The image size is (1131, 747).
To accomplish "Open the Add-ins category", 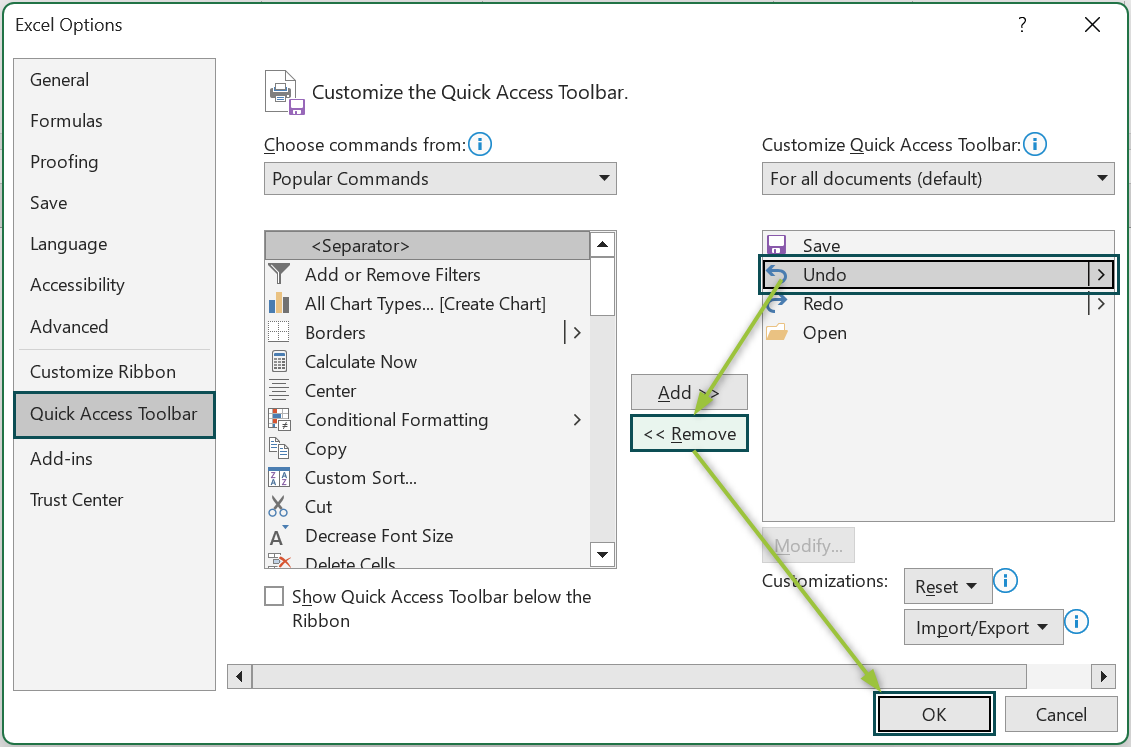I will tap(115, 459).
